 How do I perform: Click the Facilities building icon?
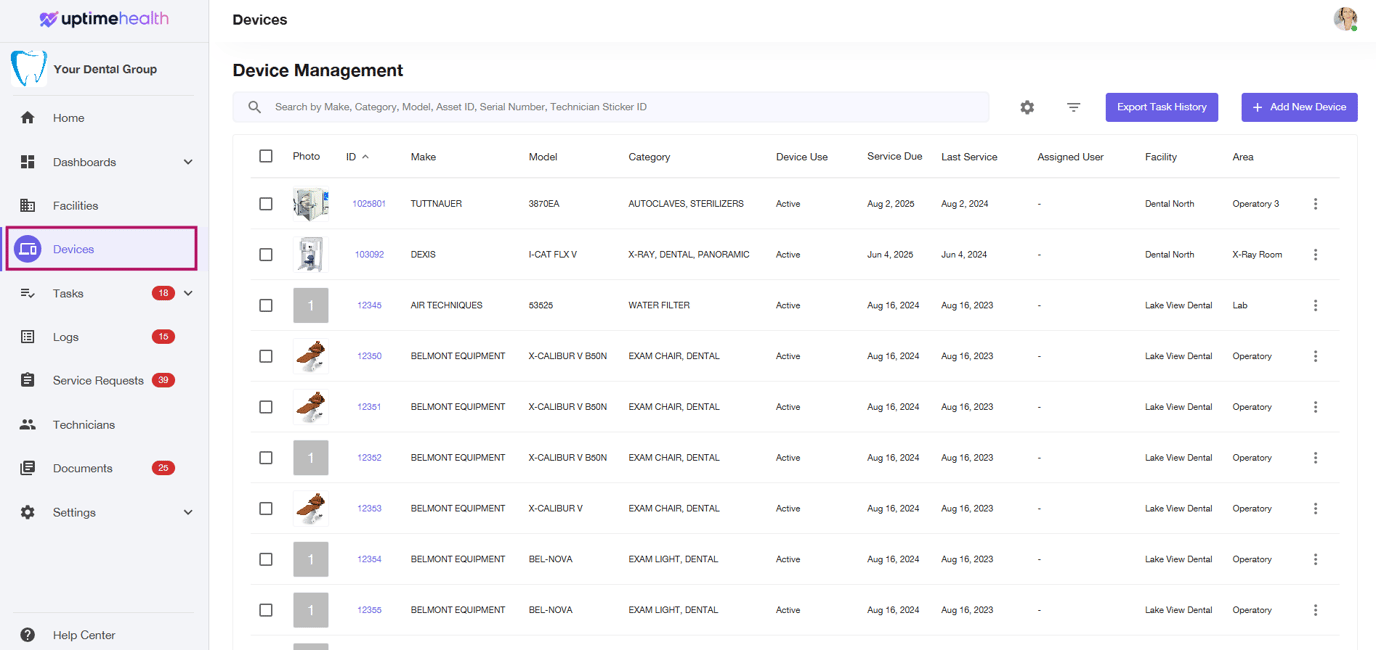(x=28, y=205)
